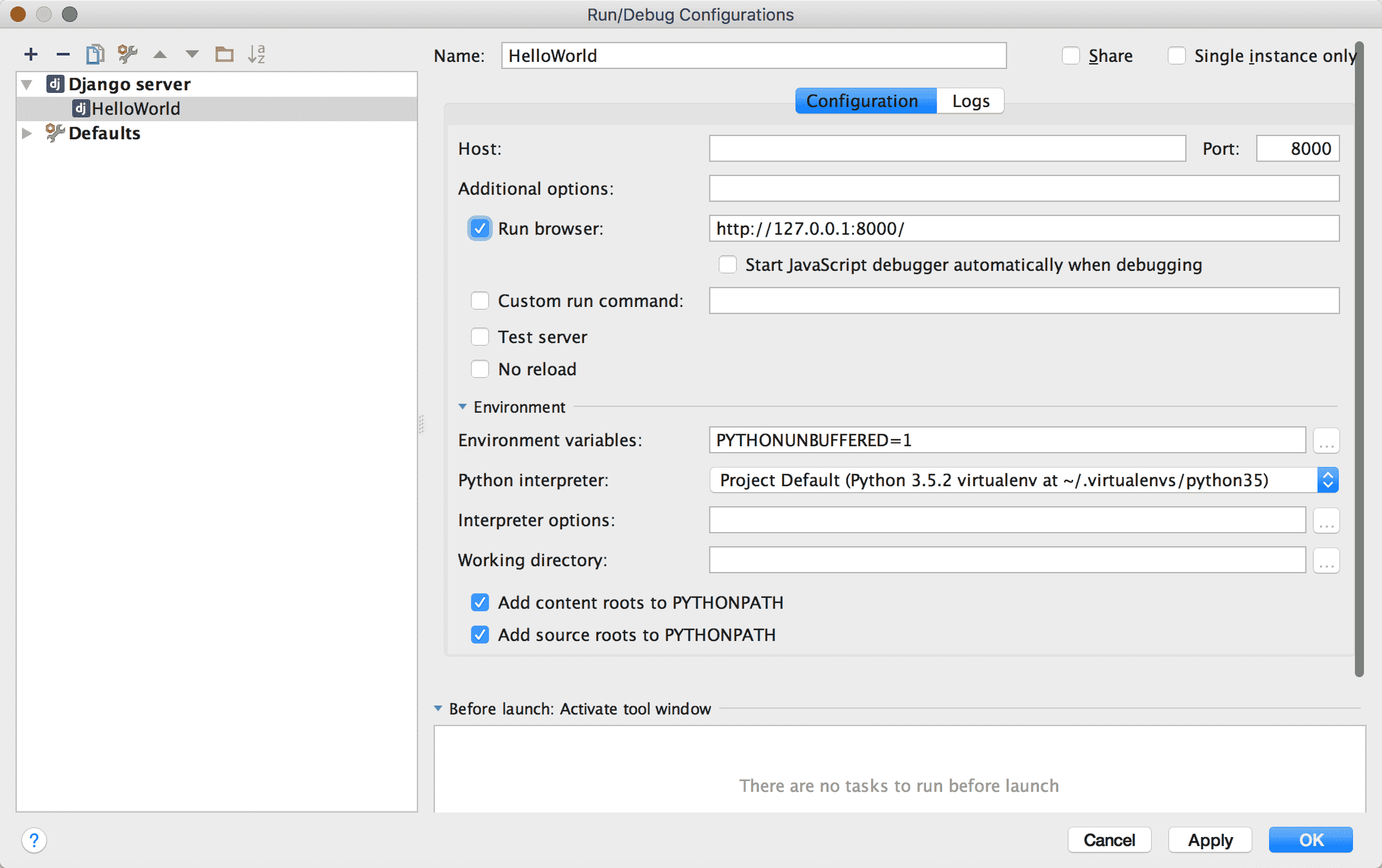Create a new configuration folder
This screenshot has height=868, width=1382.
tap(224, 54)
